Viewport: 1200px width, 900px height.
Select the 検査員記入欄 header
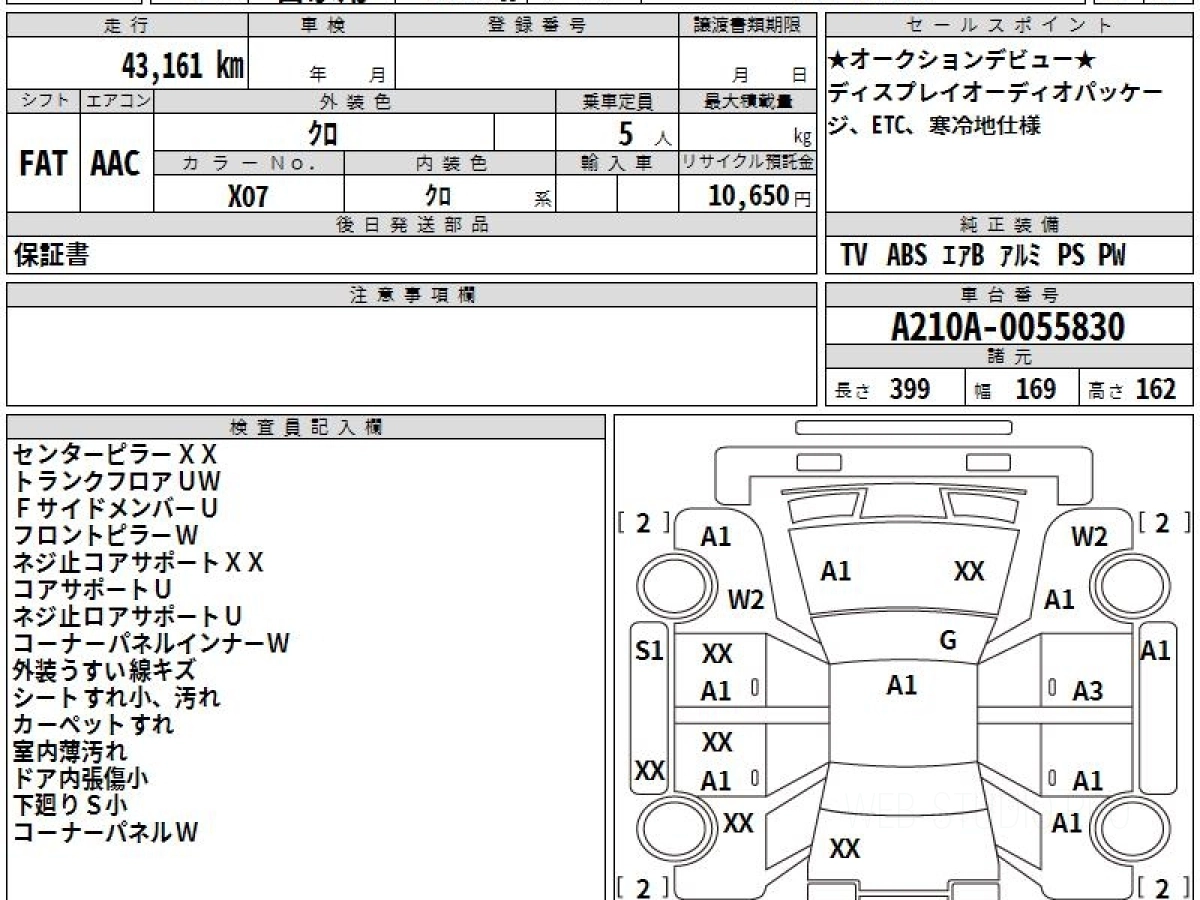point(306,427)
